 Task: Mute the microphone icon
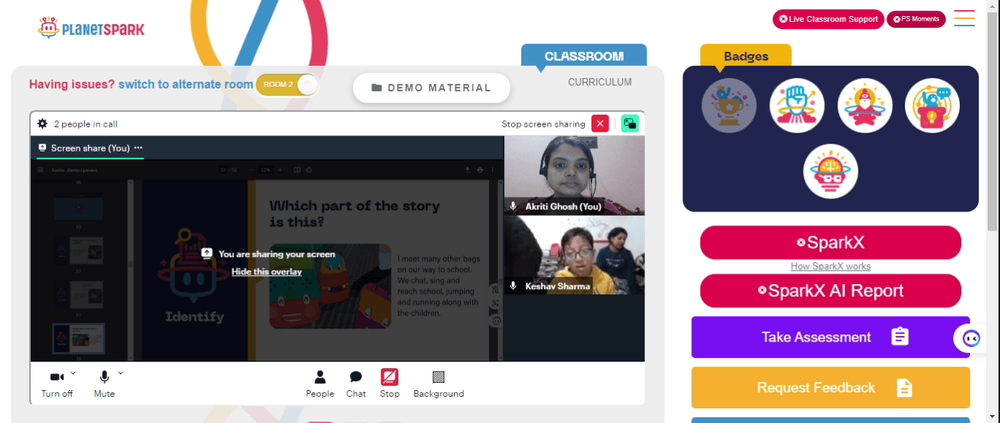coord(105,377)
